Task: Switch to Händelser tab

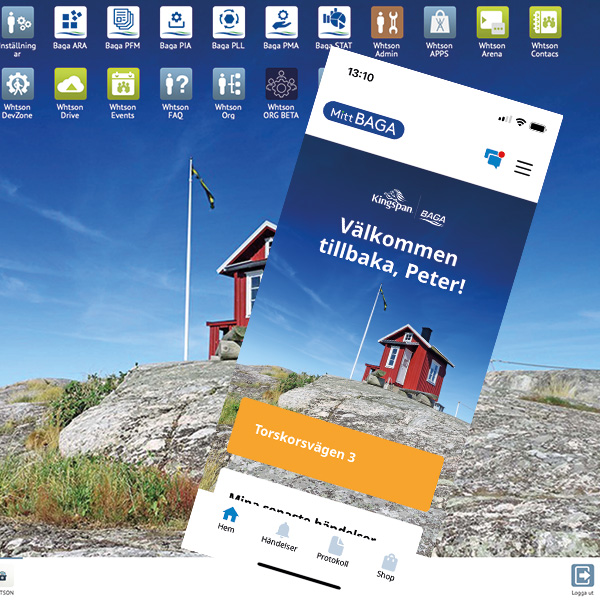Action: (x=280, y=537)
